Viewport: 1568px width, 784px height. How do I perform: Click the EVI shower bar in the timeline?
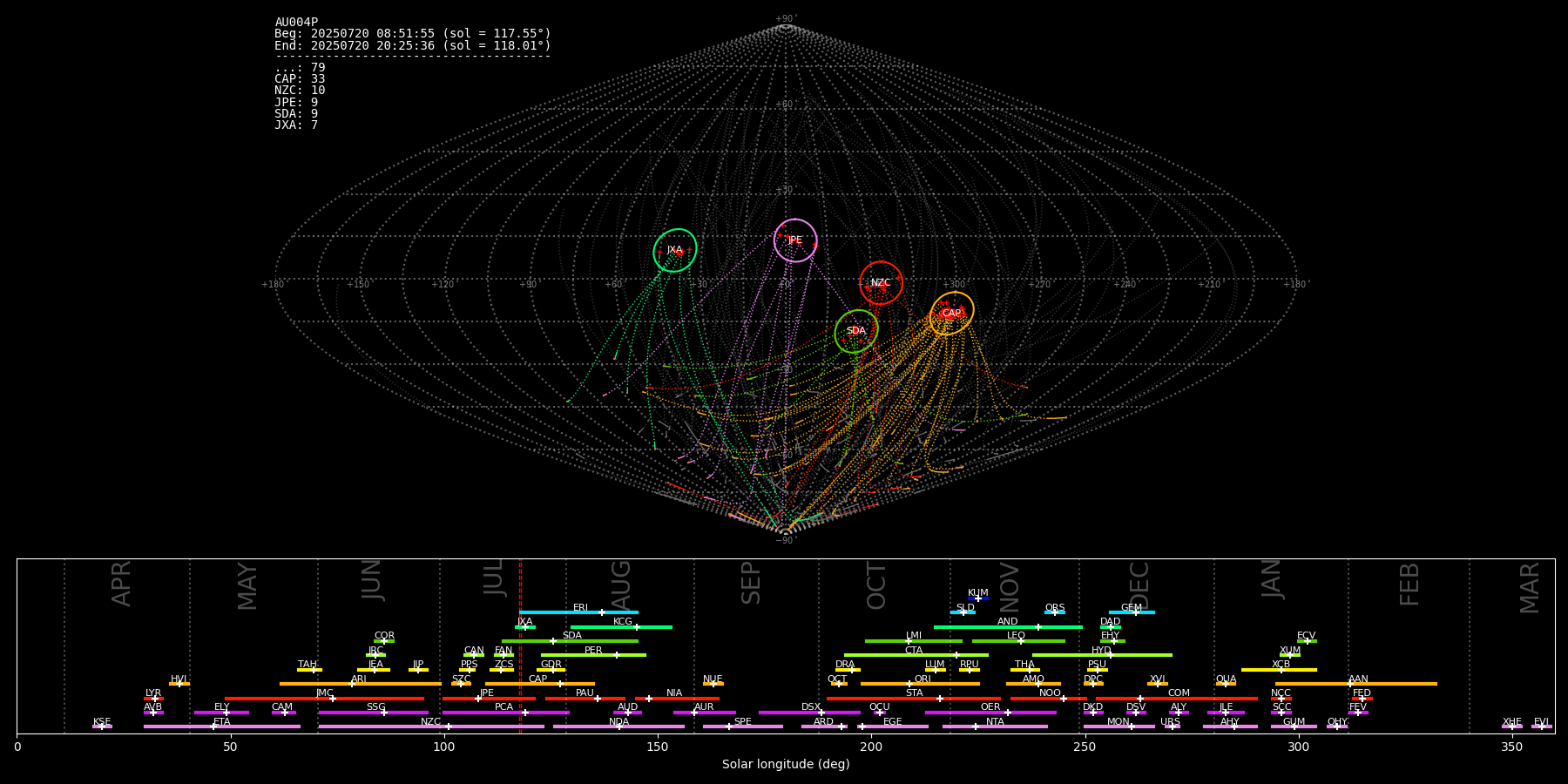point(1542,726)
